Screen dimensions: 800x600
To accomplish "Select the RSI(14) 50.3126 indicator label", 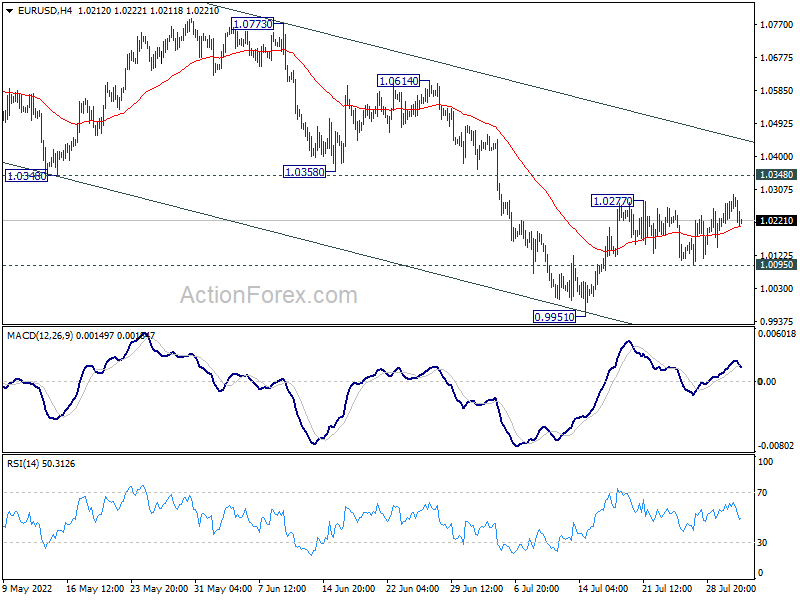I will pos(41,464).
